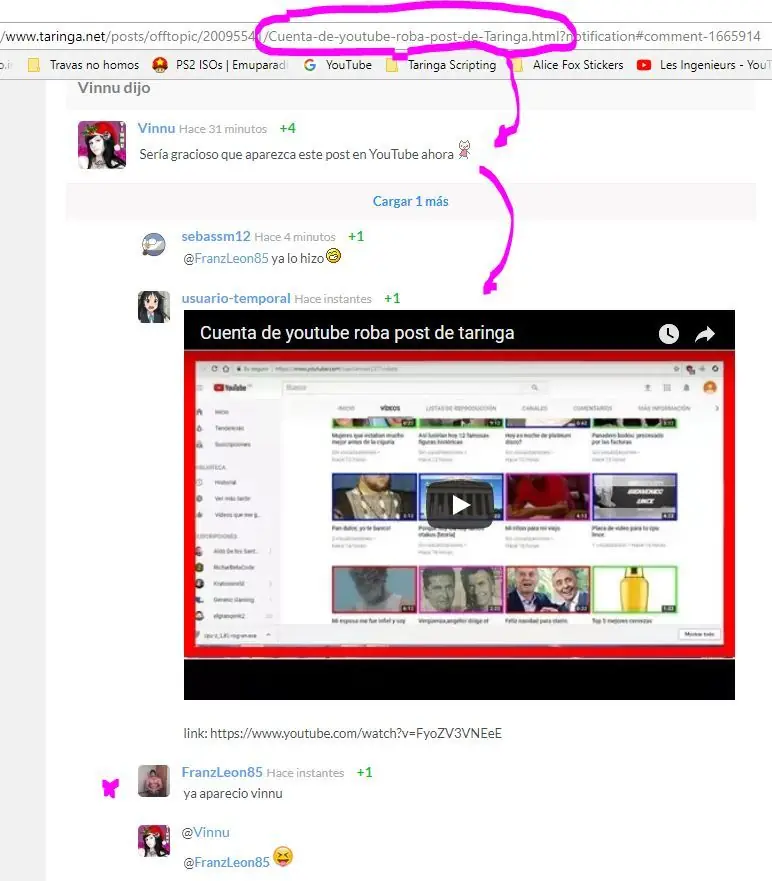Click the 'Hace 4 minutos' timestamp
This screenshot has width=772, height=881.
click(x=295, y=237)
